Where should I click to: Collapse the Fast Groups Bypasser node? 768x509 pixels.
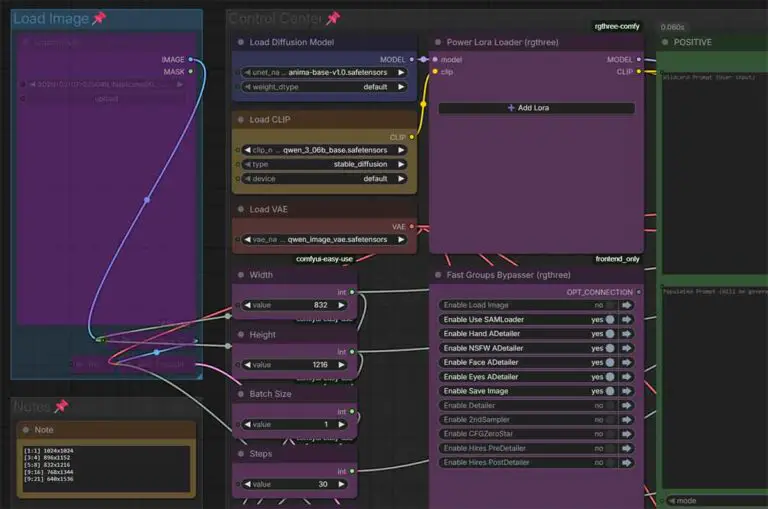[438, 275]
